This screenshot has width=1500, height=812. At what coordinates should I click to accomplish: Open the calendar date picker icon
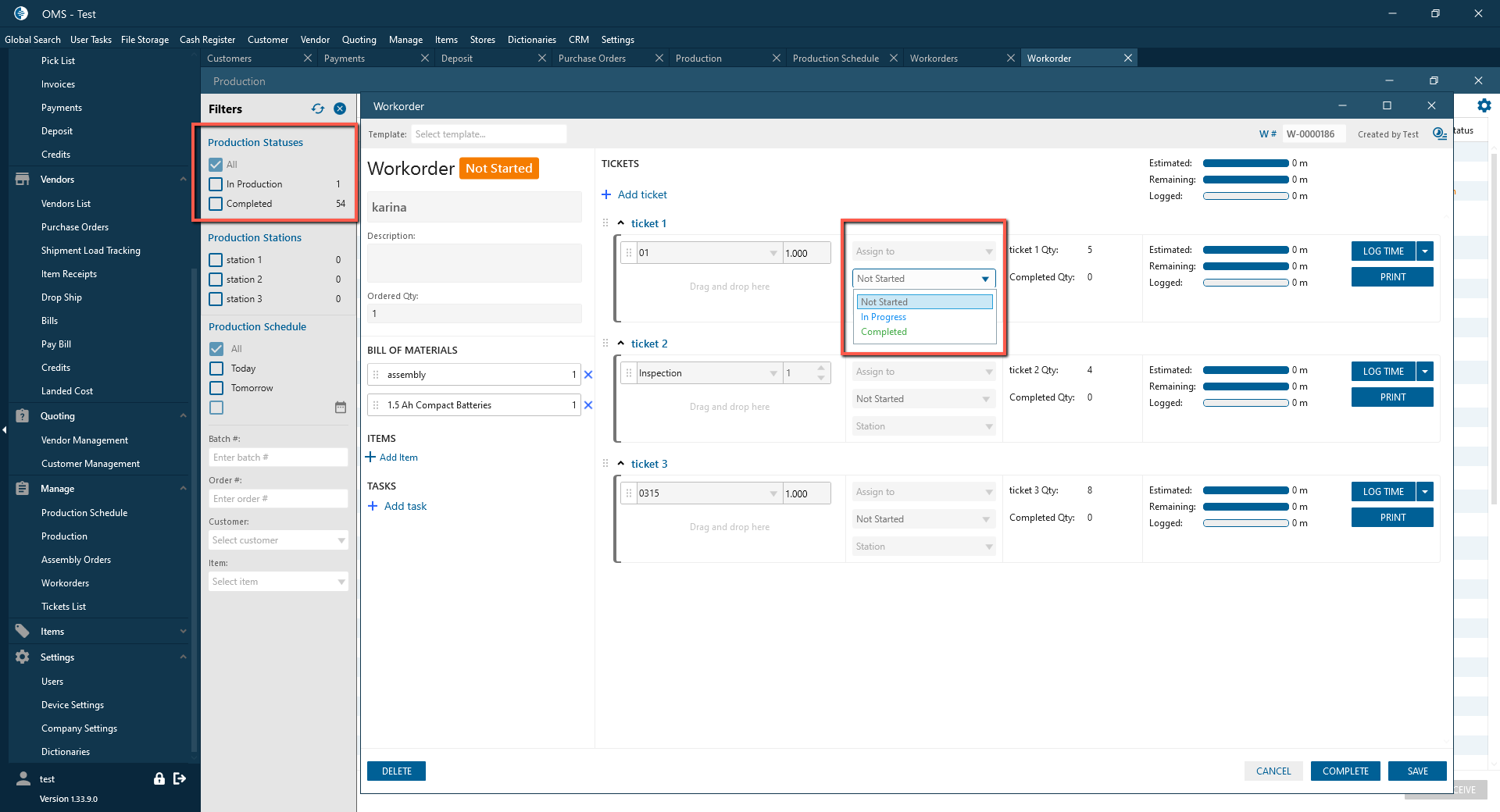[341, 408]
